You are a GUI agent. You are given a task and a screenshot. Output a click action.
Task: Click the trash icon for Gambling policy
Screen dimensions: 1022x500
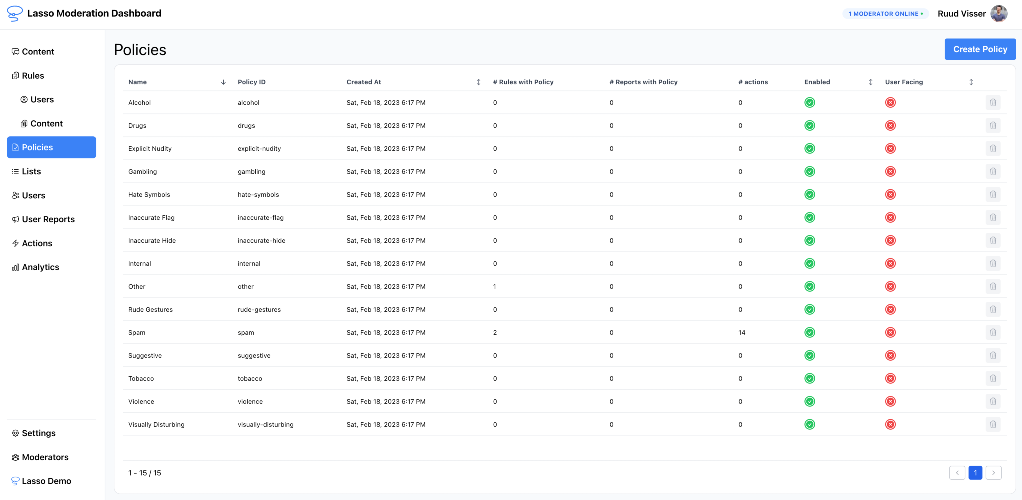pos(993,171)
